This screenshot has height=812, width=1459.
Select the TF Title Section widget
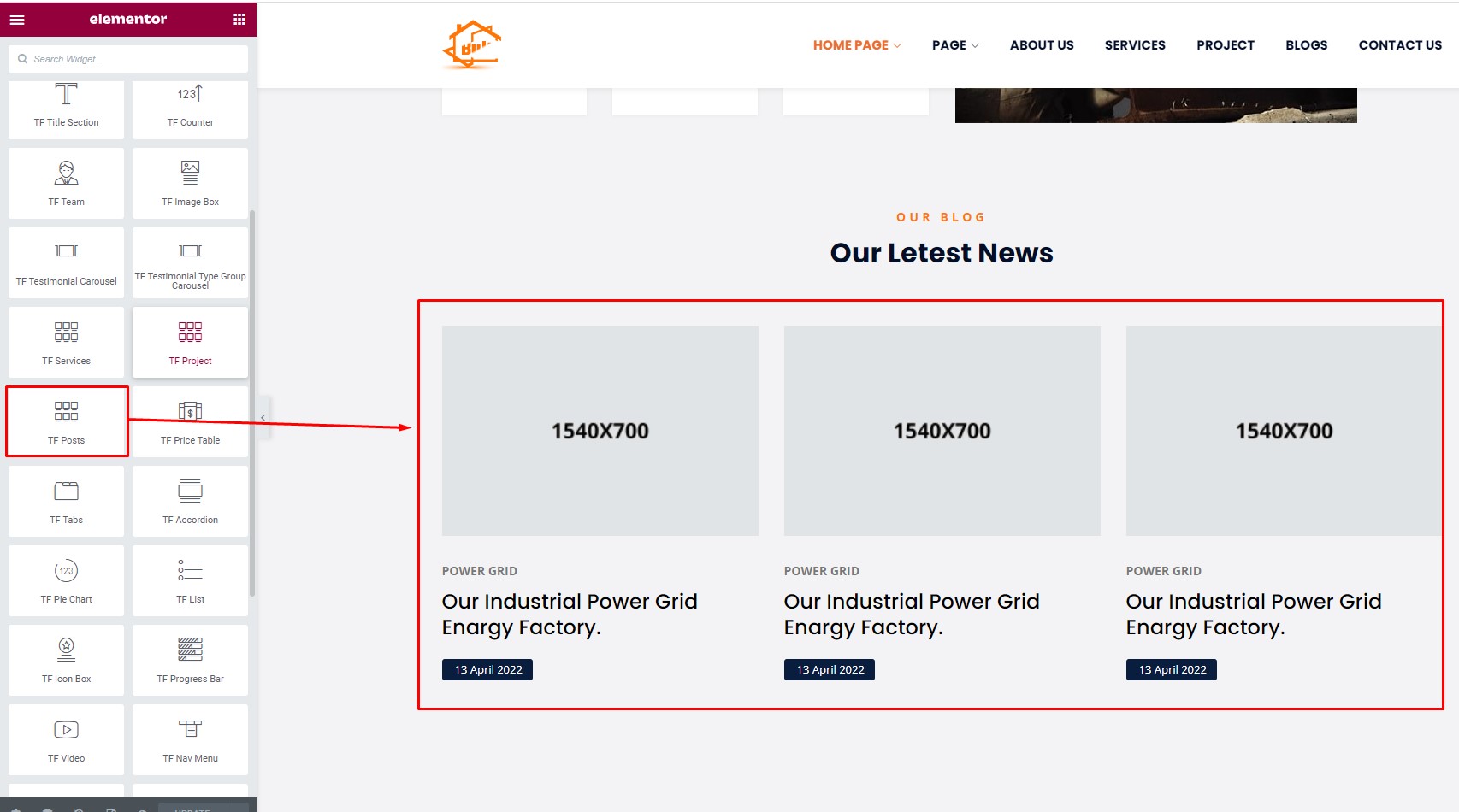point(66,109)
